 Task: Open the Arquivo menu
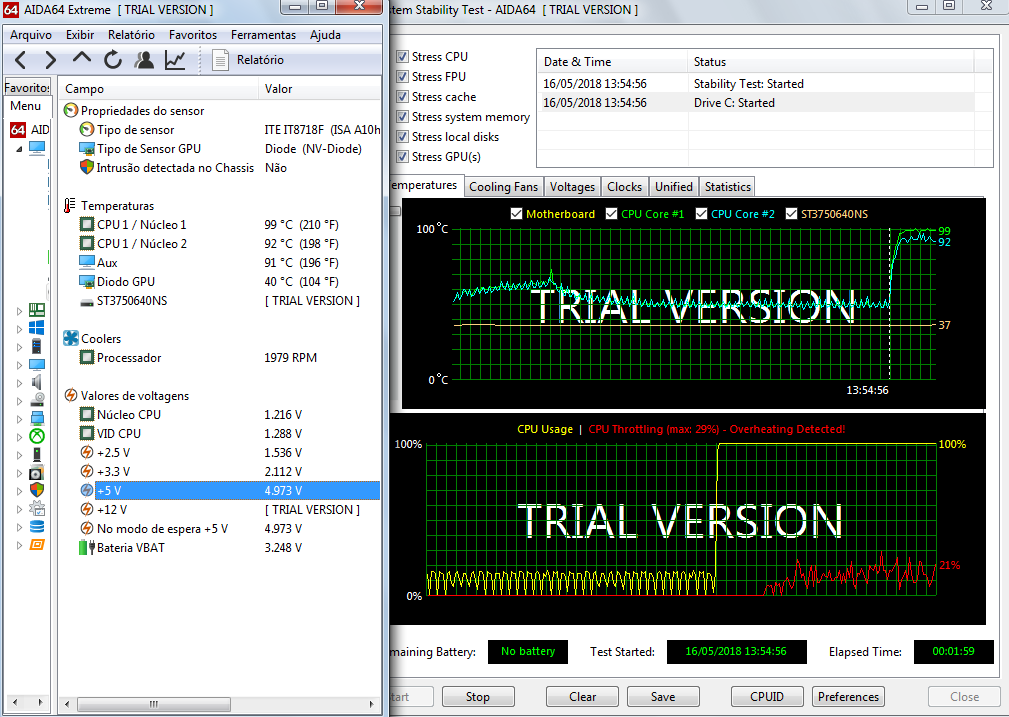tap(31, 35)
